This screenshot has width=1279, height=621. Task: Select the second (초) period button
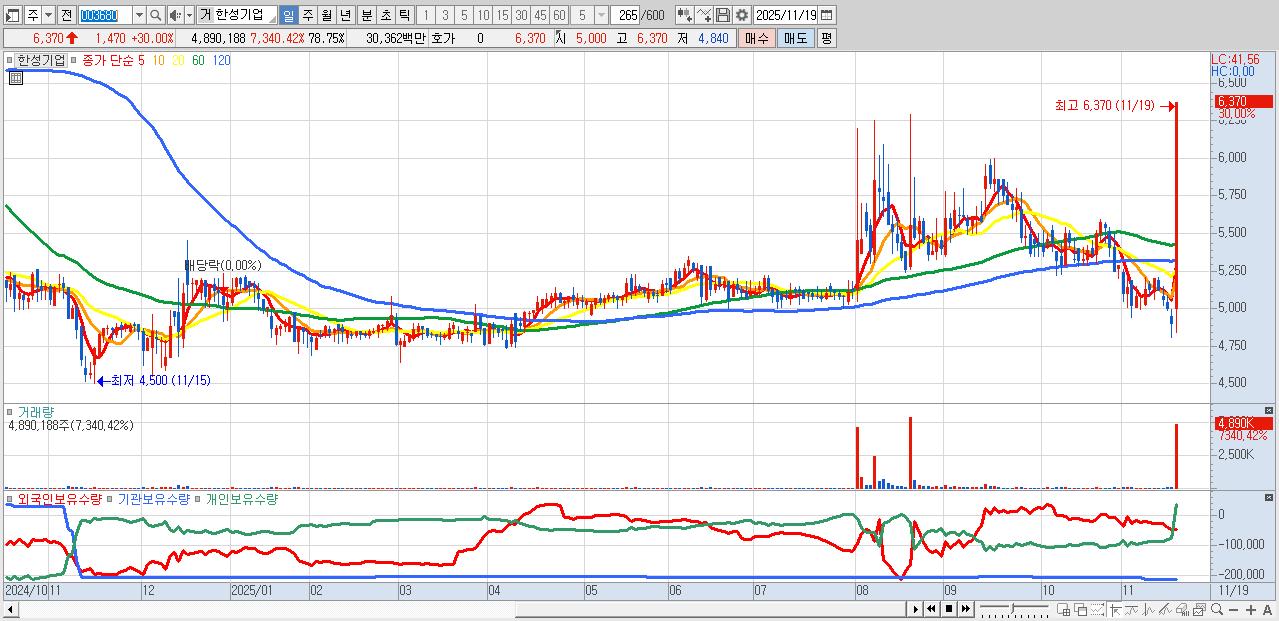click(385, 15)
